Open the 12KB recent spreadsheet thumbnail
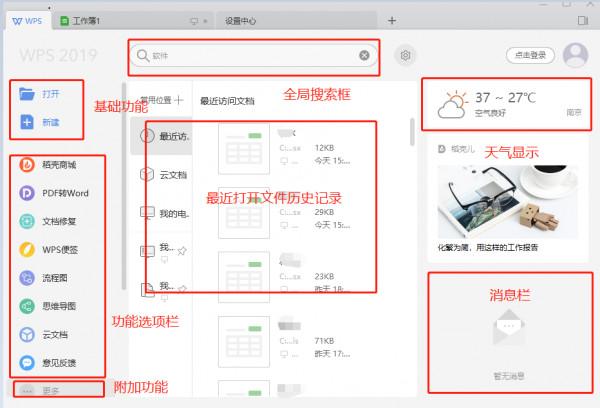This screenshot has width=600, height=408. [x=244, y=149]
